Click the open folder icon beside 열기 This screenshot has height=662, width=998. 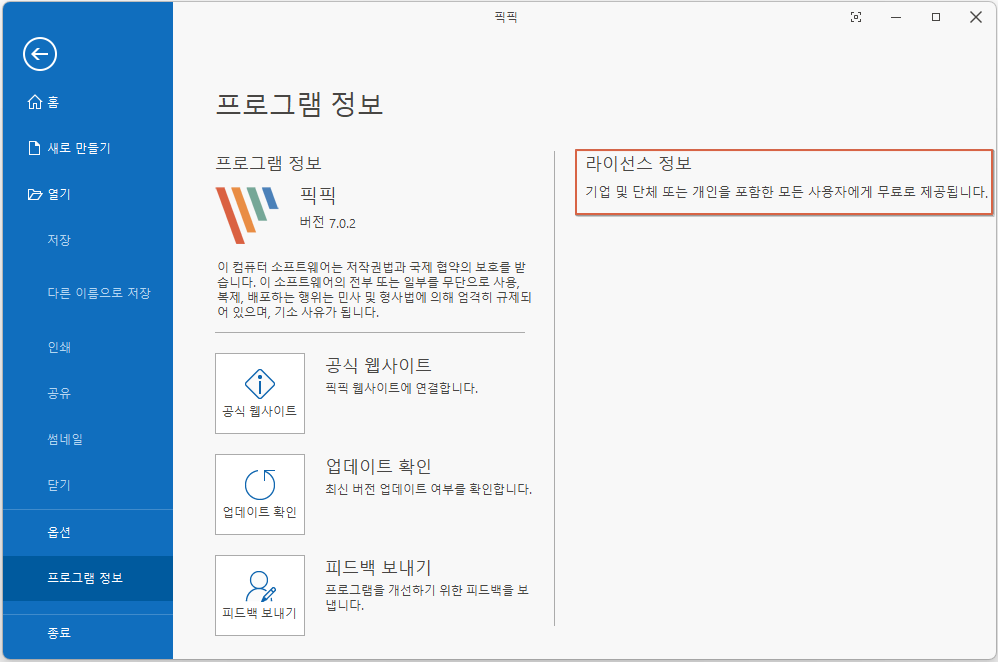tap(35, 194)
